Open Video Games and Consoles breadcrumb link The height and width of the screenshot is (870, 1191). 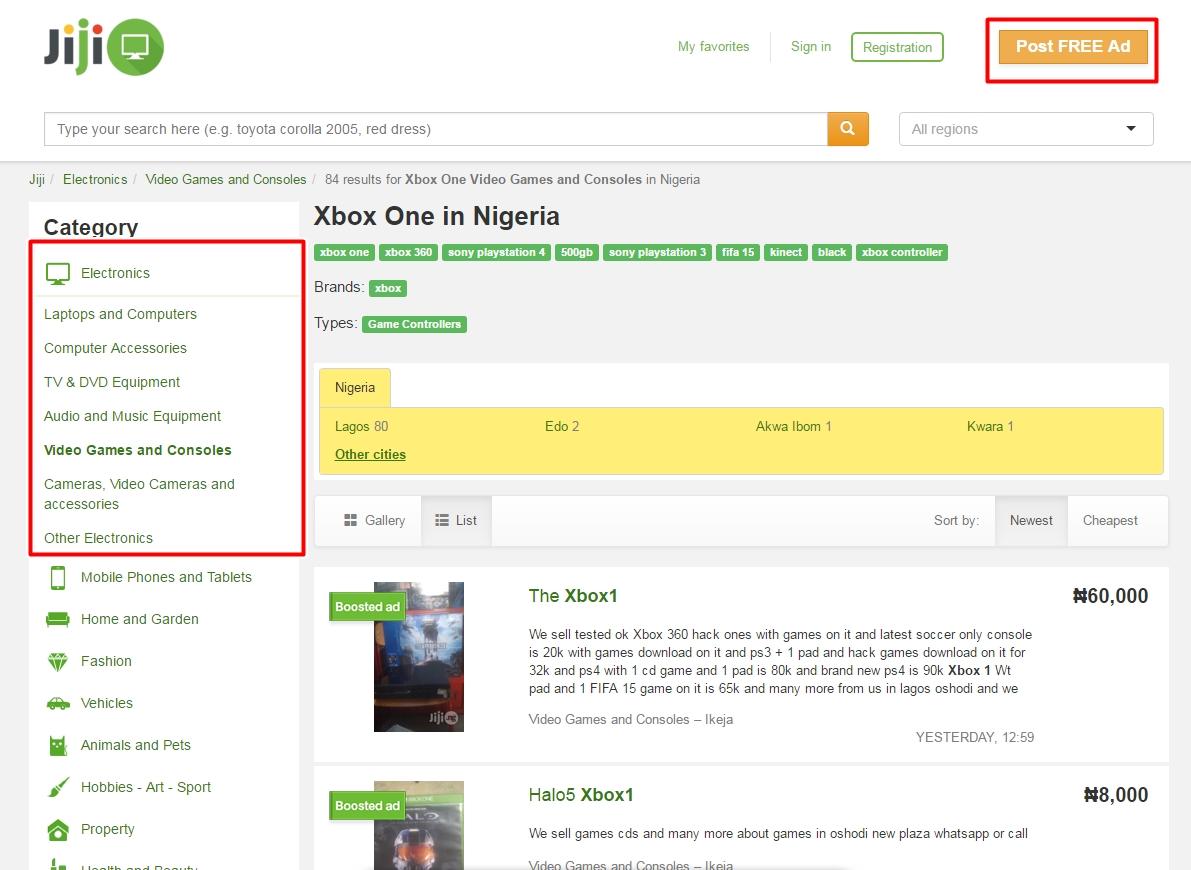coord(226,179)
